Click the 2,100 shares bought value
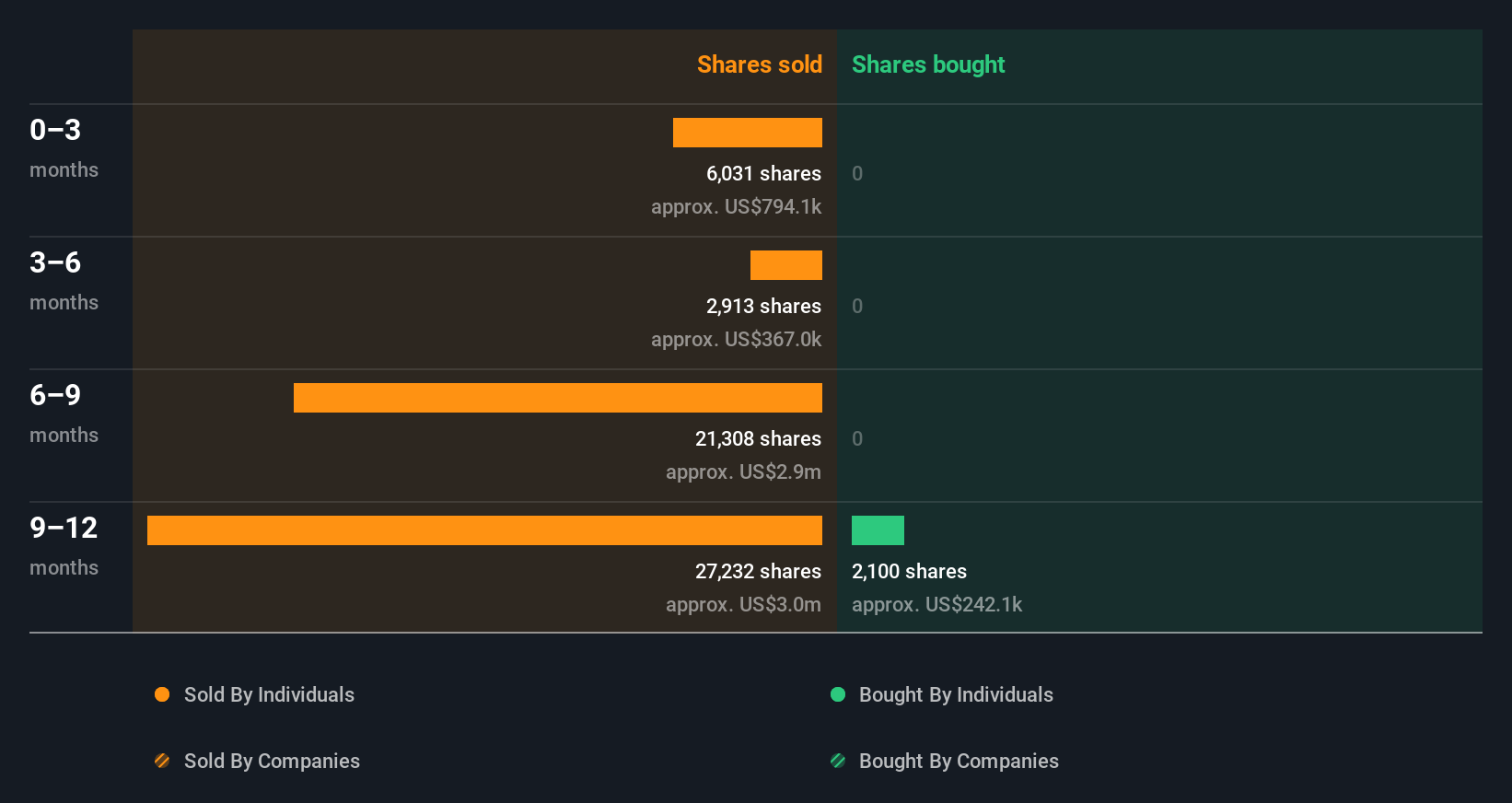Viewport: 1512px width, 803px height. click(x=909, y=571)
